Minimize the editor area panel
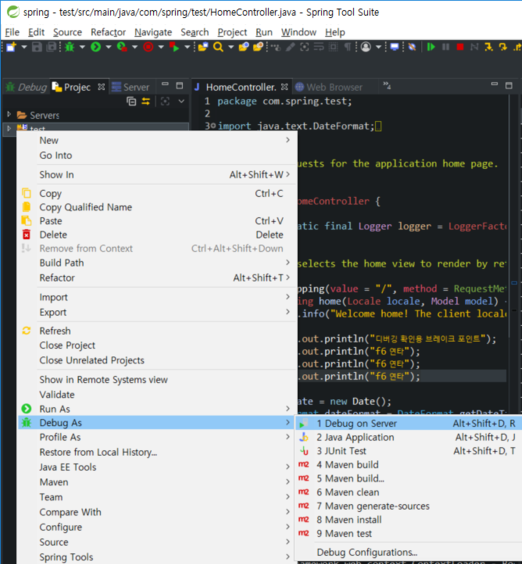The image size is (522, 564). pos(494,84)
